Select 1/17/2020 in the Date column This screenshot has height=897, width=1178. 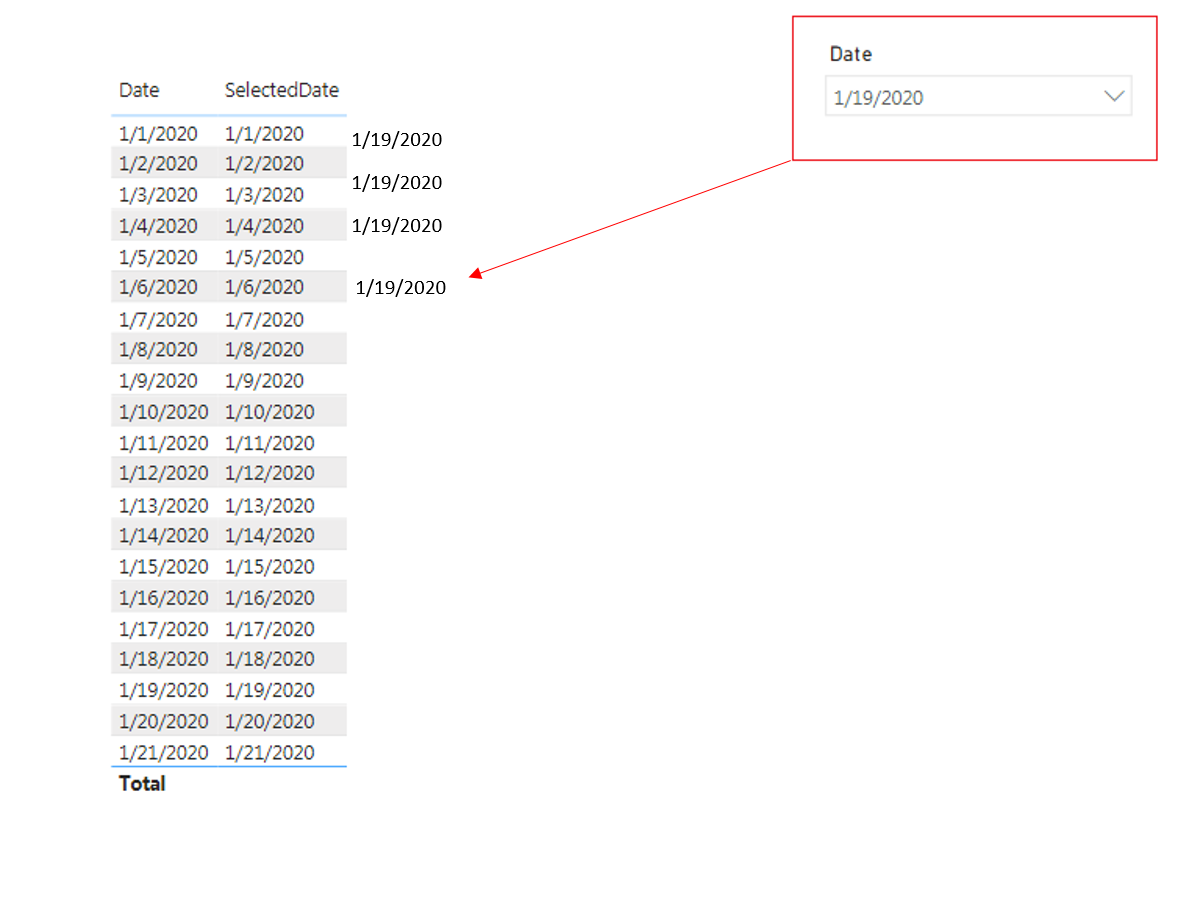pos(163,629)
